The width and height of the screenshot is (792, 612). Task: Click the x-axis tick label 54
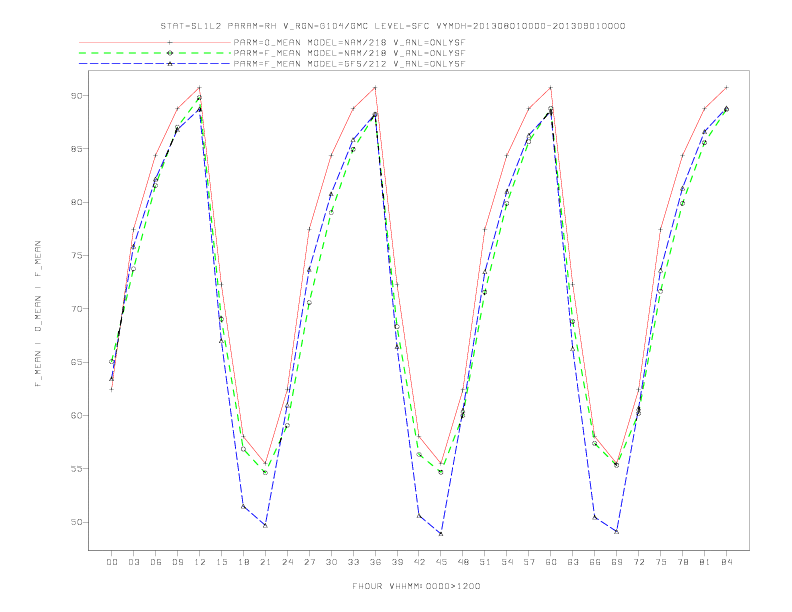tap(507, 562)
